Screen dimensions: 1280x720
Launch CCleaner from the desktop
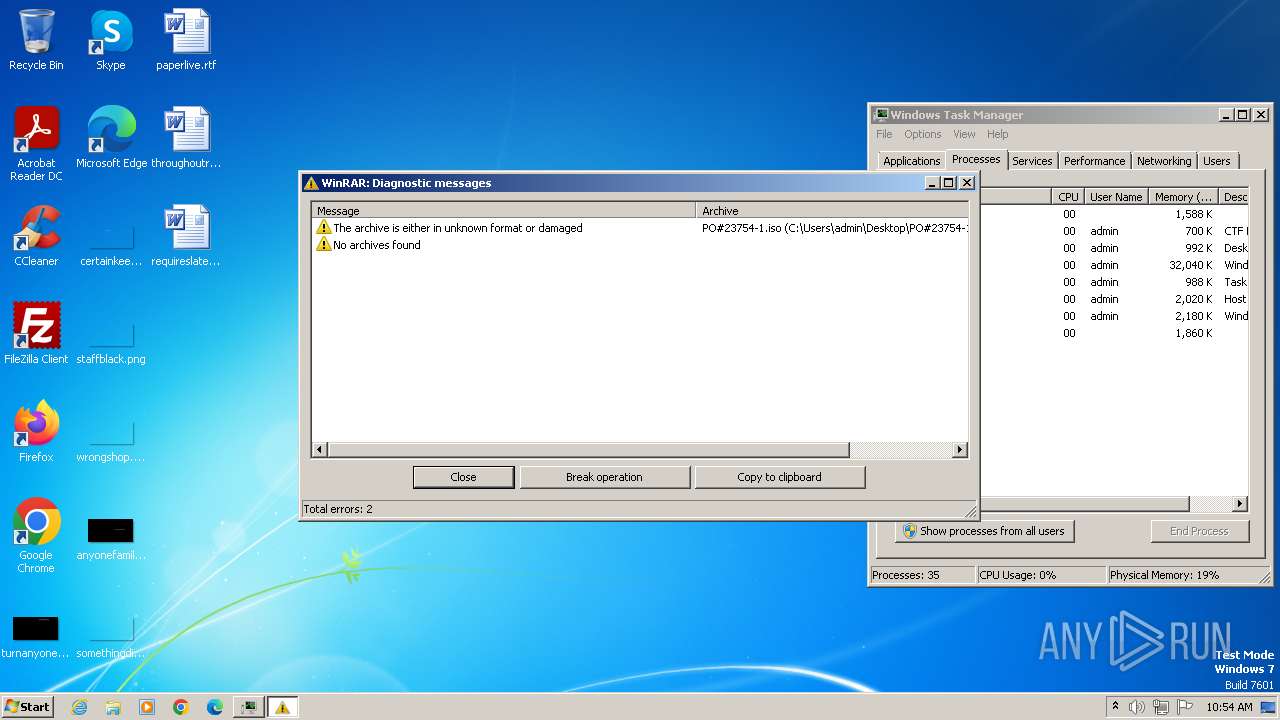(x=36, y=237)
